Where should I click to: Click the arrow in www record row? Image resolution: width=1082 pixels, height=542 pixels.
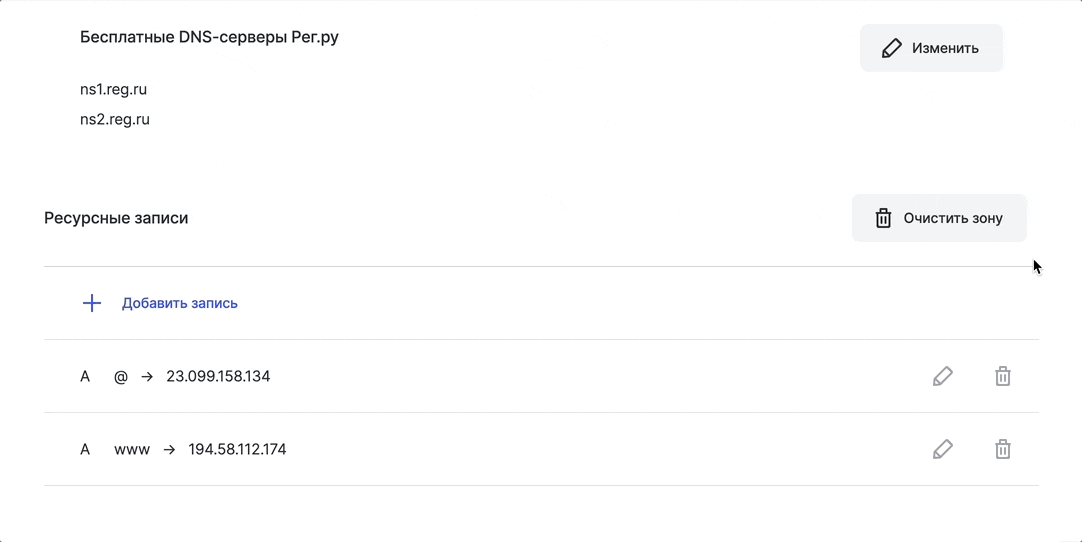169,449
